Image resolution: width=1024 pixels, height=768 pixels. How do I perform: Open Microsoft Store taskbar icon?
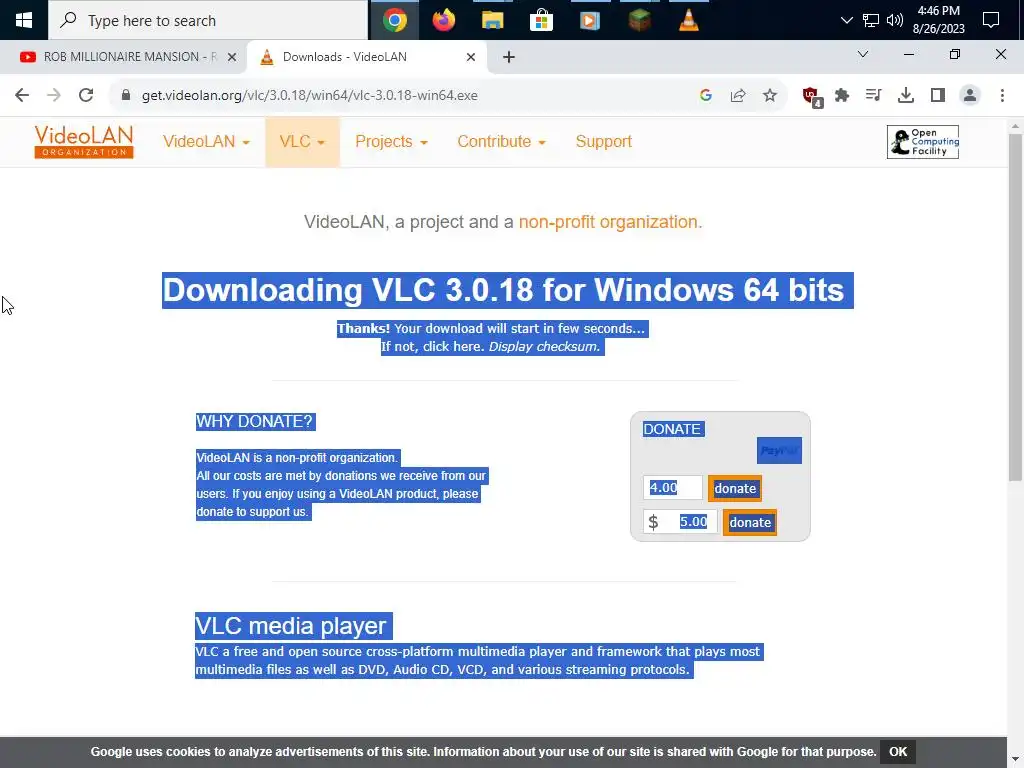(541, 20)
